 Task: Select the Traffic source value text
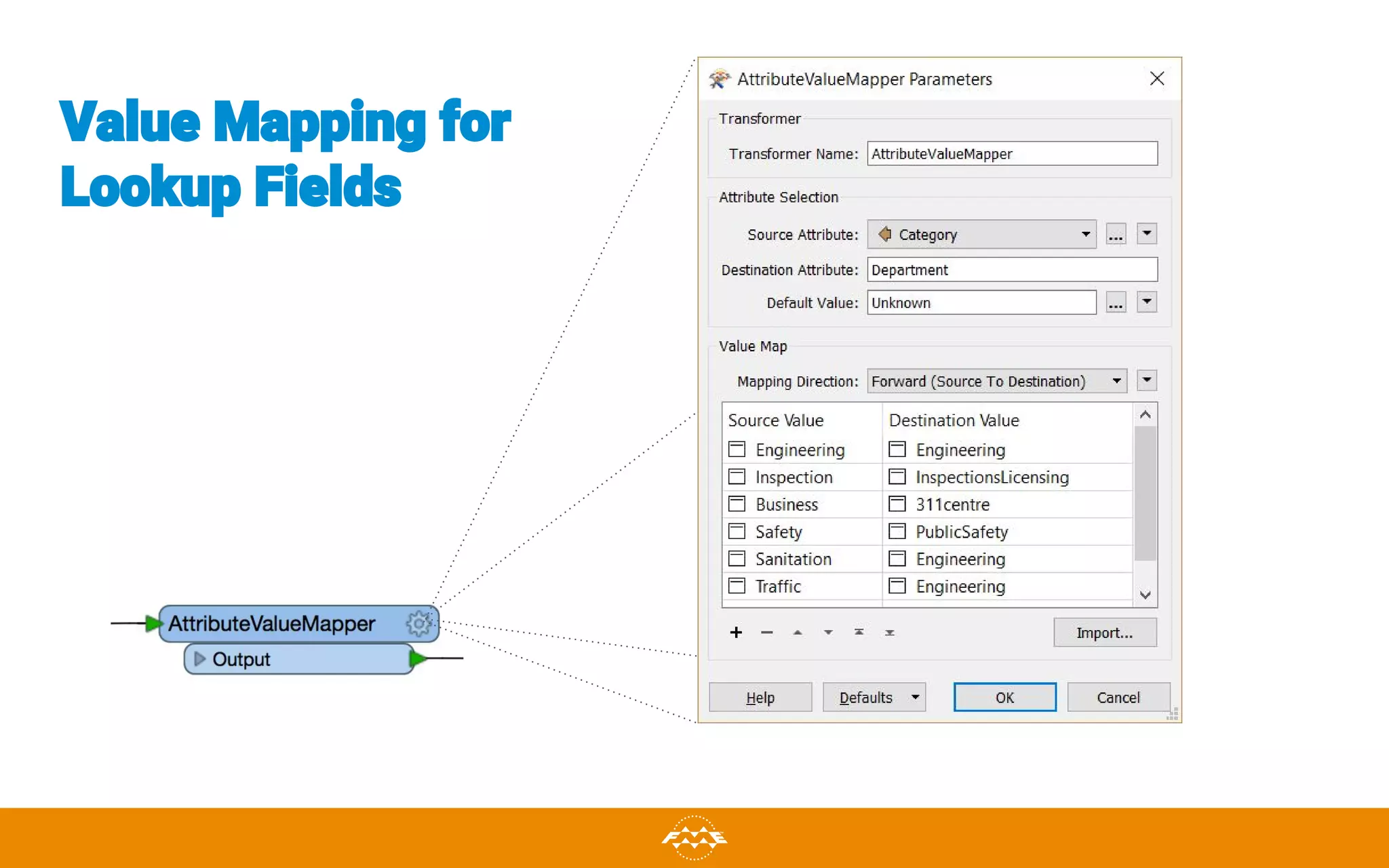[x=778, y=586]
